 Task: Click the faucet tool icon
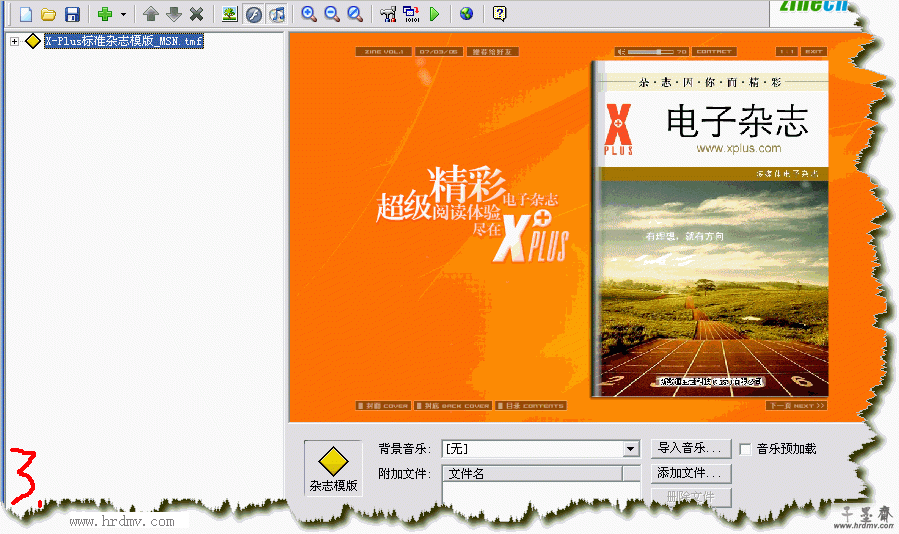[388, 14]
